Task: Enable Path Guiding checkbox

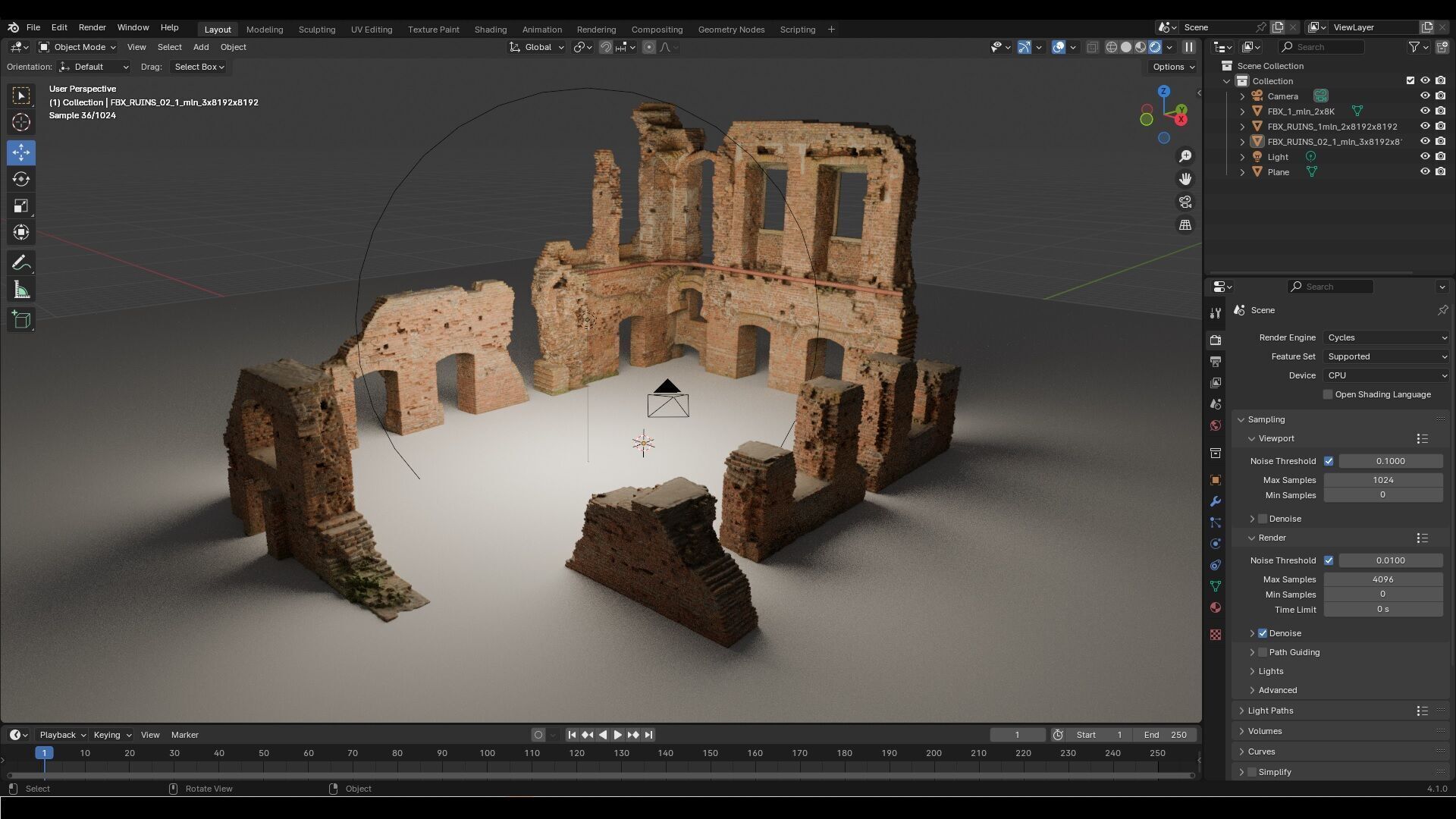Action: click(1263, 652)
